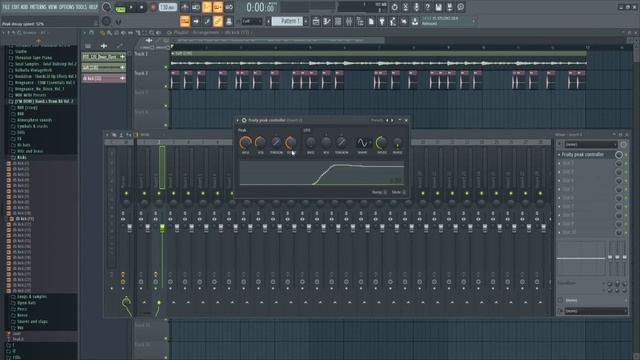640x360 pixels.
Task: Click the one-click audio recording microphone icon
Action: 416,7
